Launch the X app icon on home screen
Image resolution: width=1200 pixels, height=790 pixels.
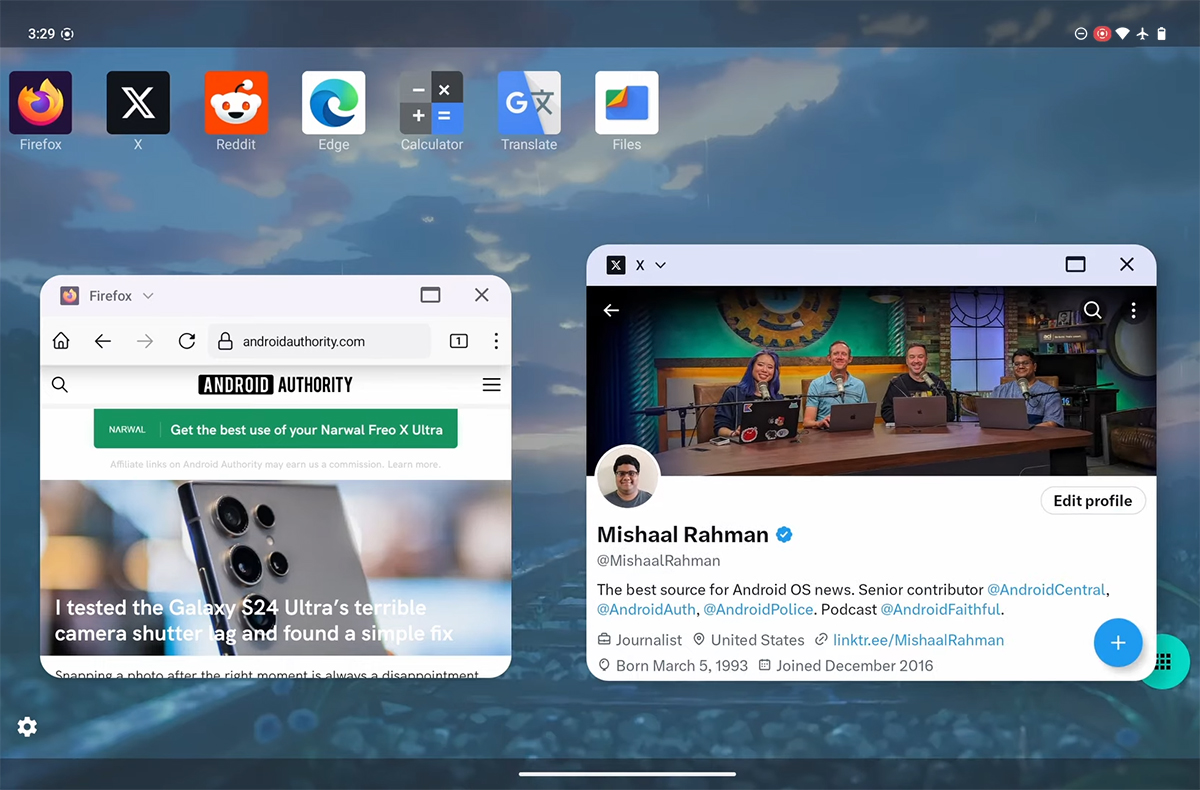pos(138,102)
